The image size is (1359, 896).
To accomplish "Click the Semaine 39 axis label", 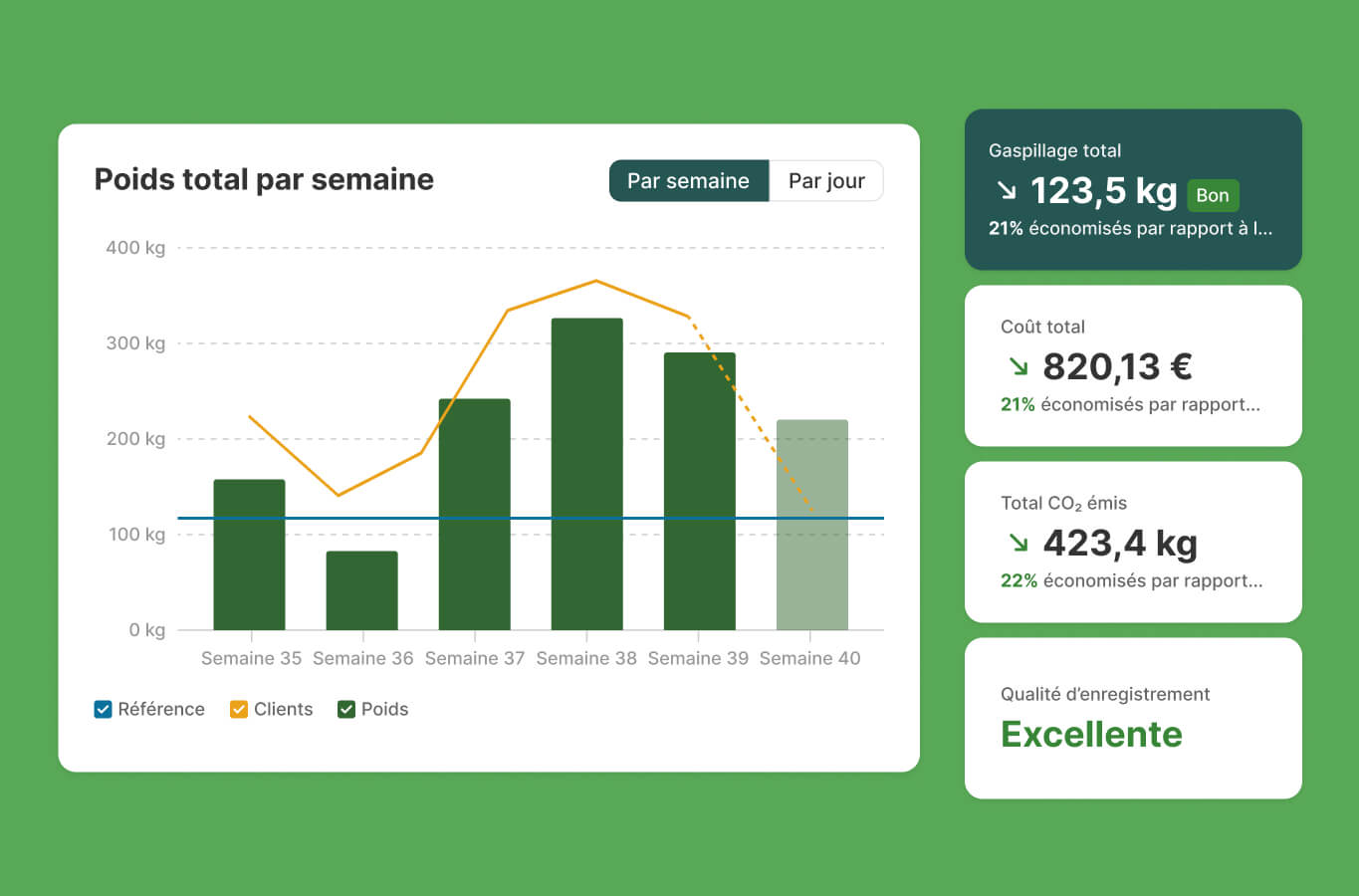I will [x=698, y=658].
